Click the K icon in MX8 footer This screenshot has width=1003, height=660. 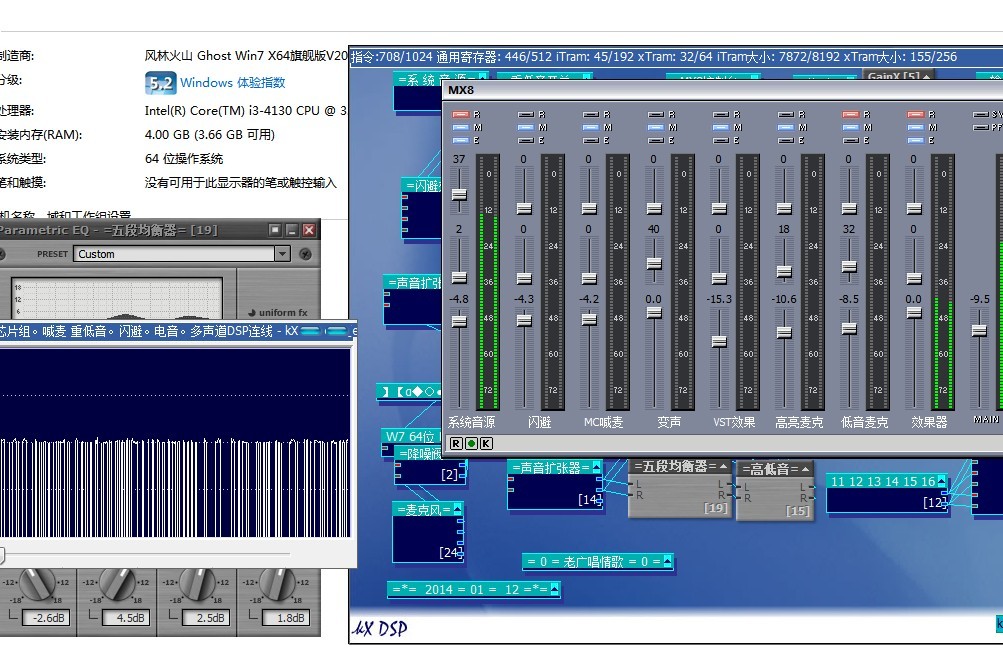pyautogui.click(x=486, y=443)
